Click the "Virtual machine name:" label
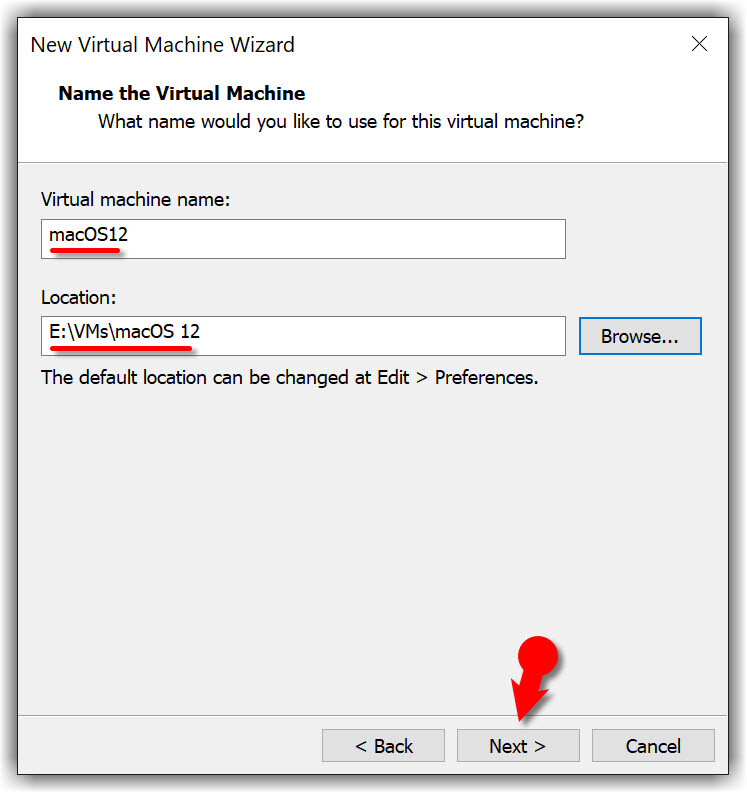This screenshot has width=747, height=793. [x=135, y=200]
